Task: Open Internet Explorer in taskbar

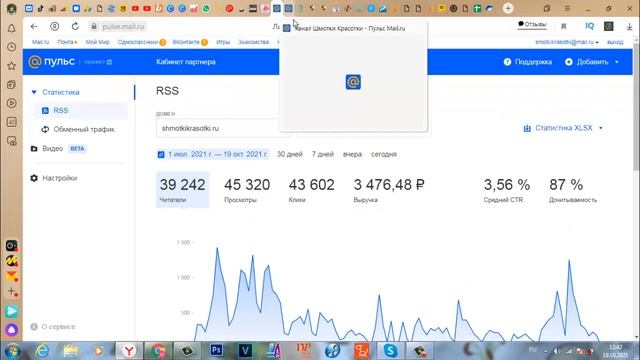Action: [x=42, y=350]
